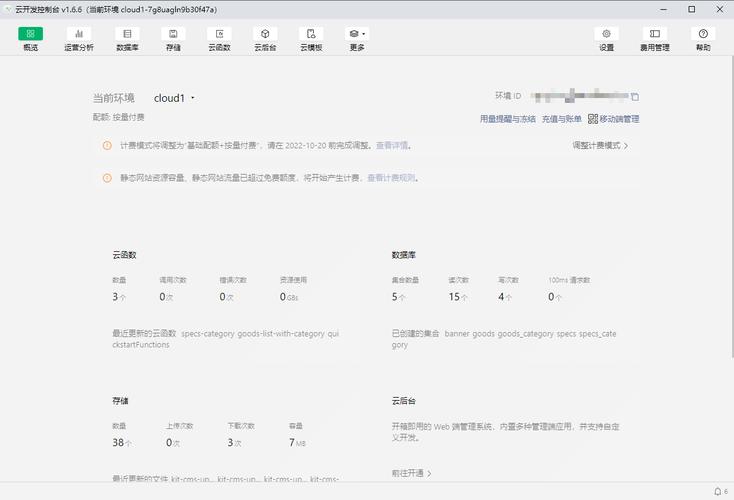Expand the 更多 toolbar dropdown
Screen dimensions: 734x500
coord(357,34)
